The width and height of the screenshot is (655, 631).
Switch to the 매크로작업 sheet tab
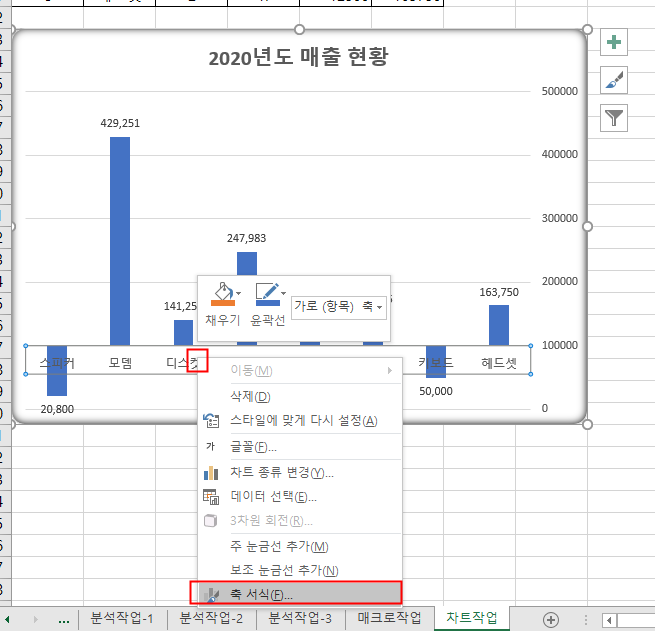(389, 618)
